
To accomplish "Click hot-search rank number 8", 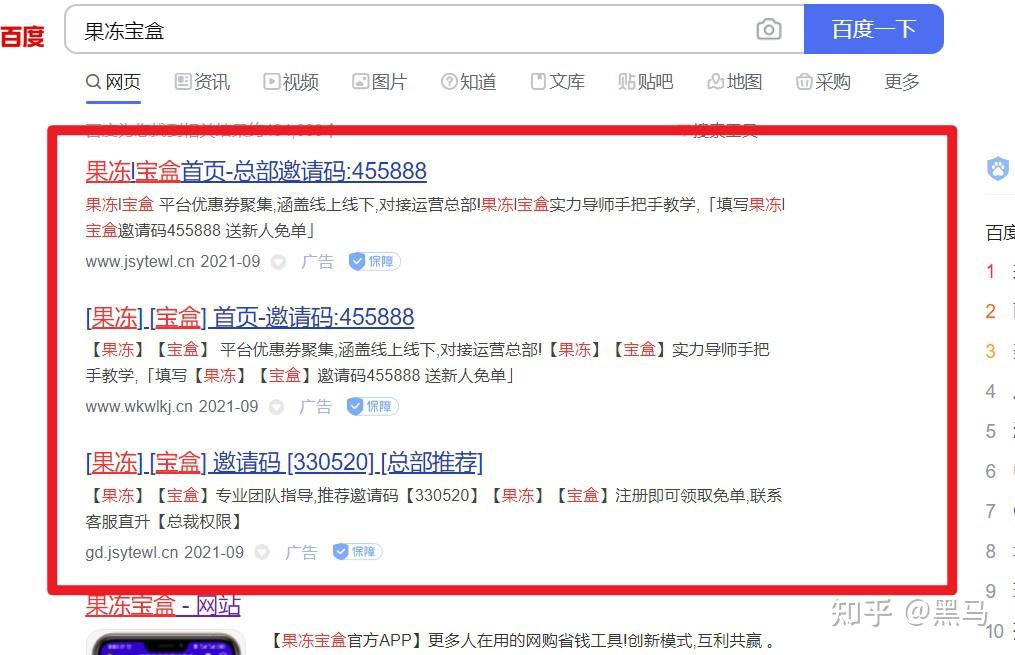I will click(x=990, y=551).
